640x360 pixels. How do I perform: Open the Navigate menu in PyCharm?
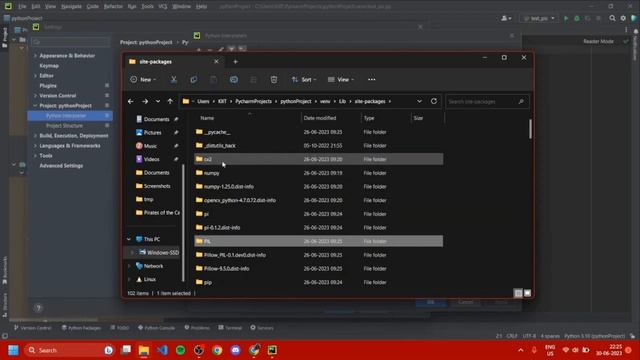(x=71, y=7)
